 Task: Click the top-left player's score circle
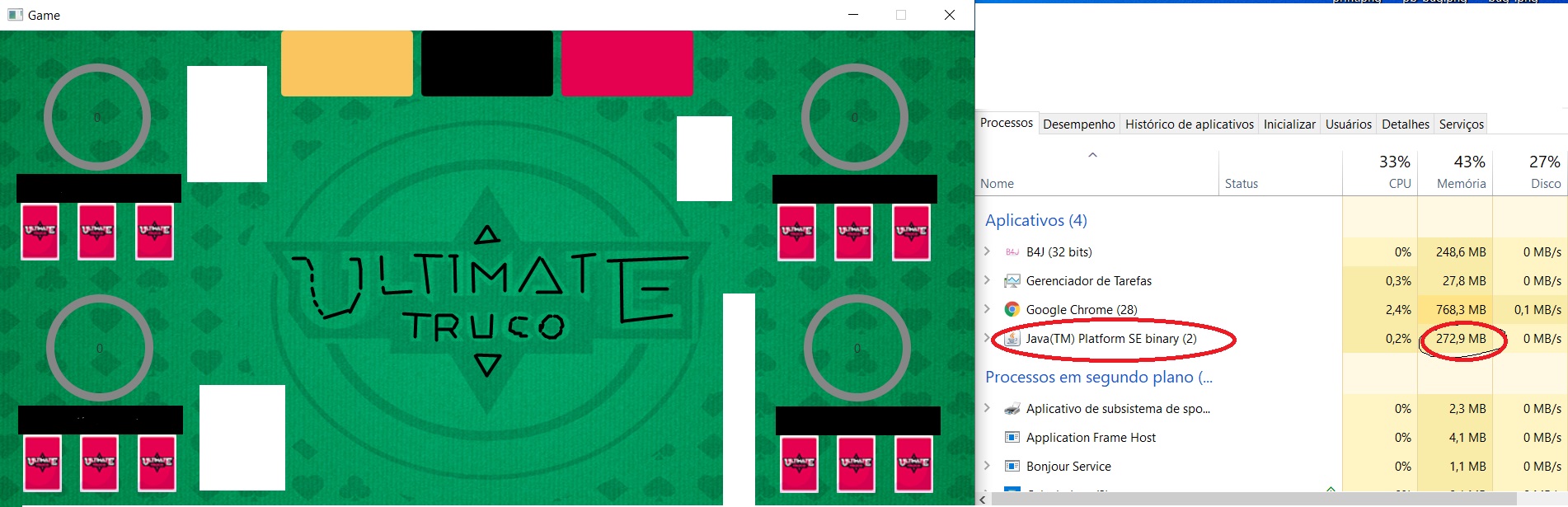tap(97, 117)
